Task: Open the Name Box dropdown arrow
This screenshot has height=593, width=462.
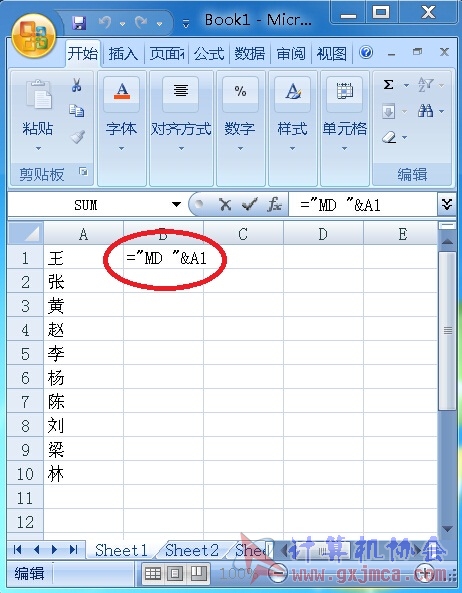Action: click(x=176, y=205)
